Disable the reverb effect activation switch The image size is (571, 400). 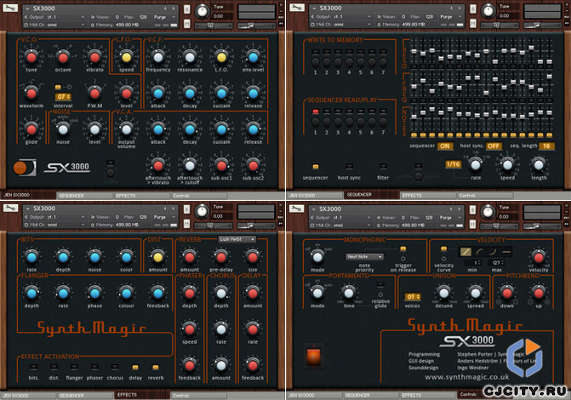(155, 367)
